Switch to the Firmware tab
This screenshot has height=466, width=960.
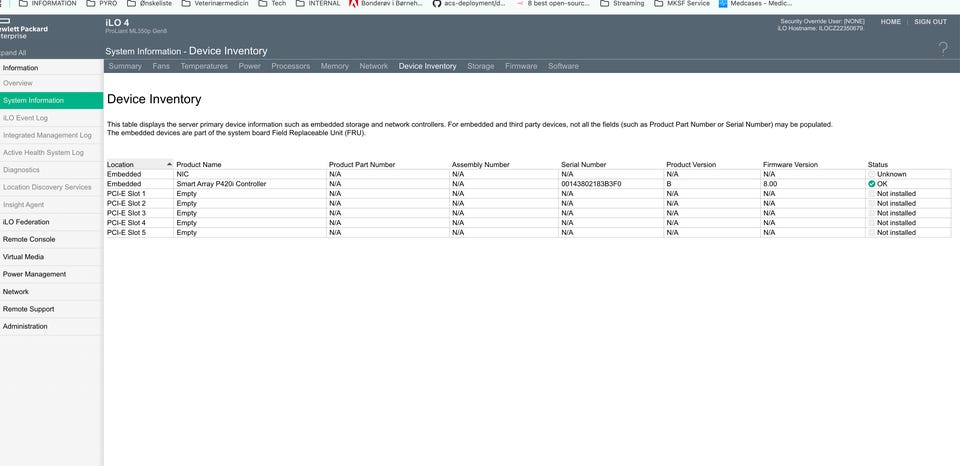click(521, 66)
